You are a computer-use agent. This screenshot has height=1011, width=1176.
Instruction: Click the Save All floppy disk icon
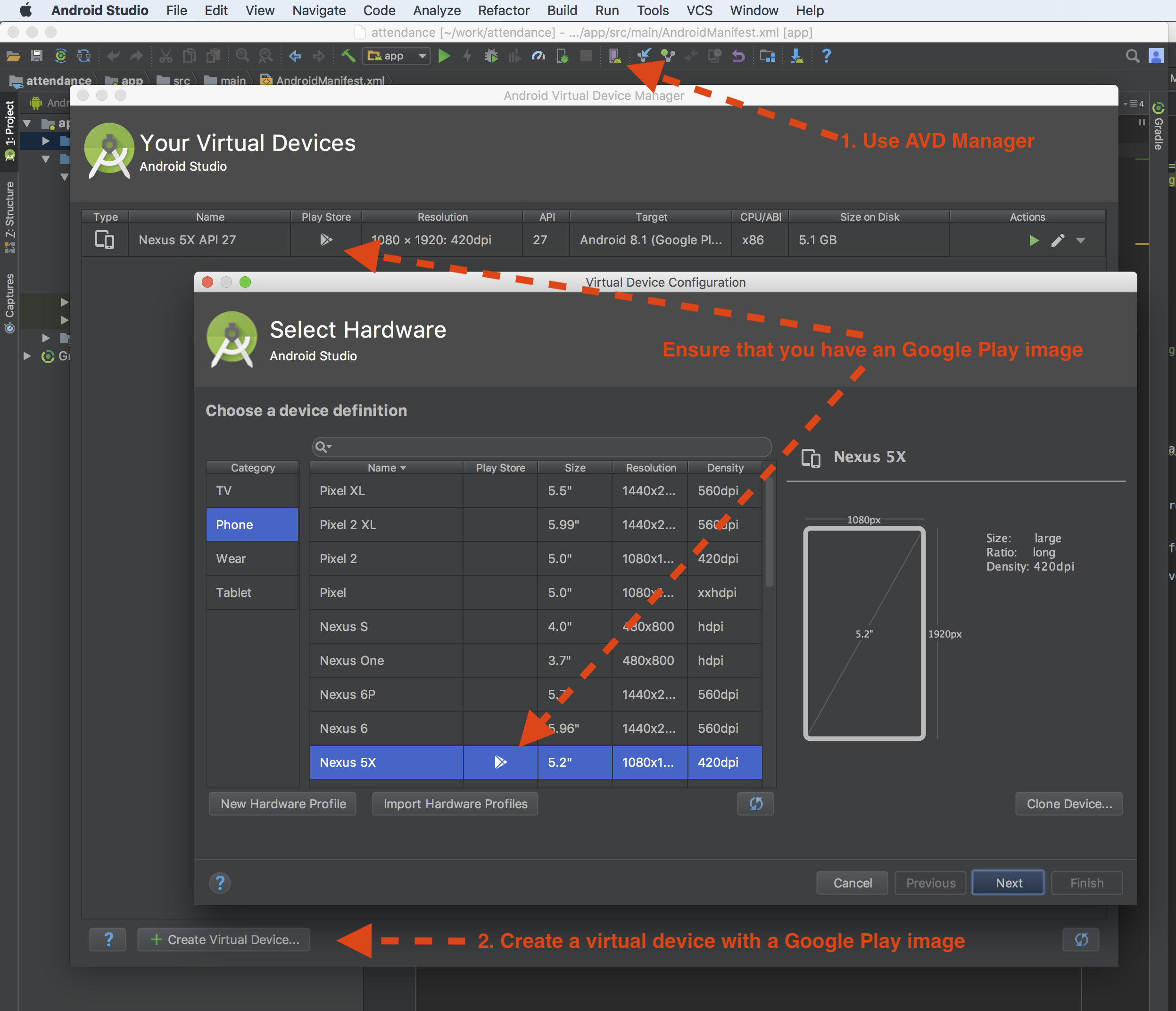[x=37, y=56]
